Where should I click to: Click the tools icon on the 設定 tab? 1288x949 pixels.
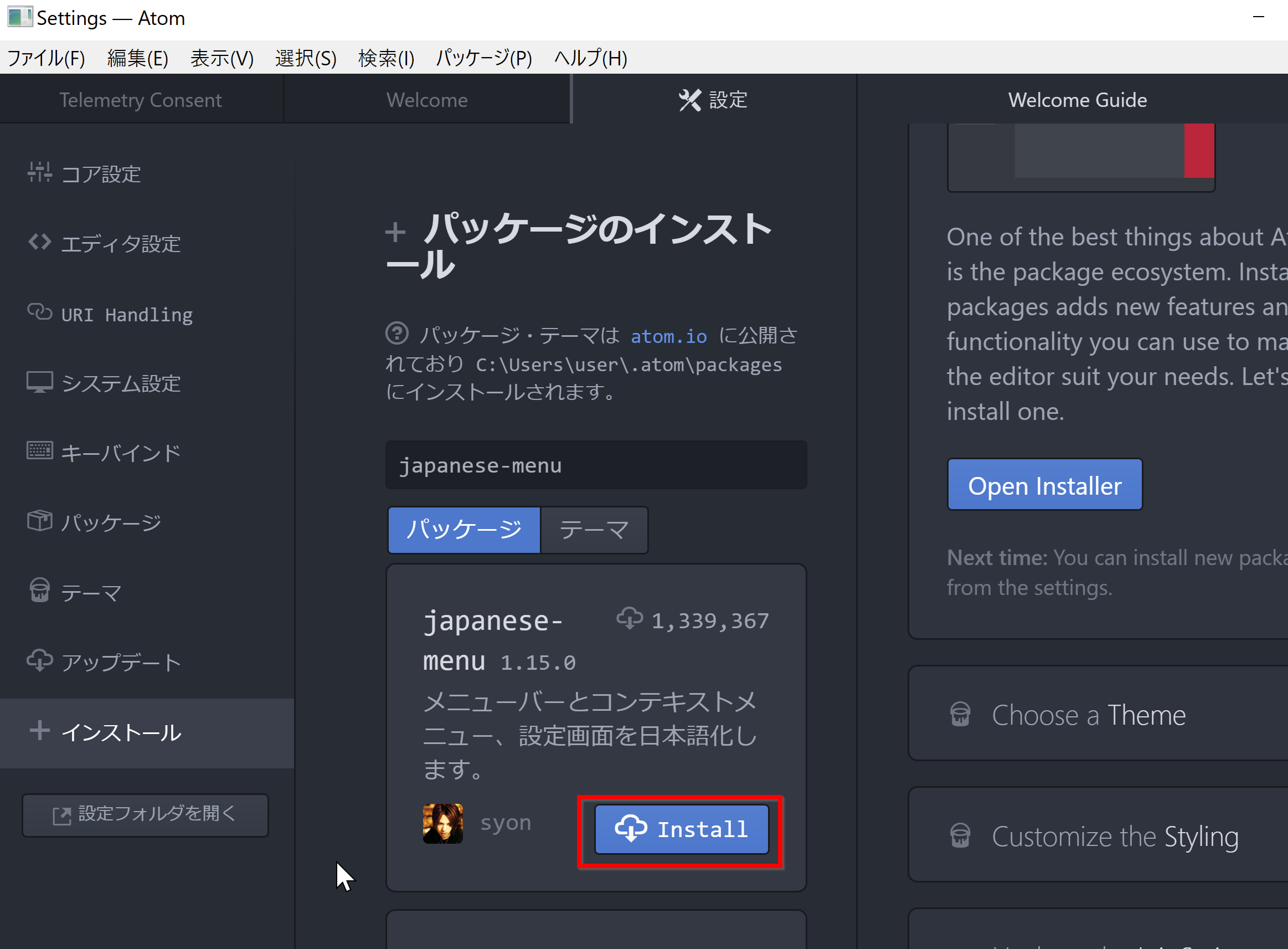[689, 100]
